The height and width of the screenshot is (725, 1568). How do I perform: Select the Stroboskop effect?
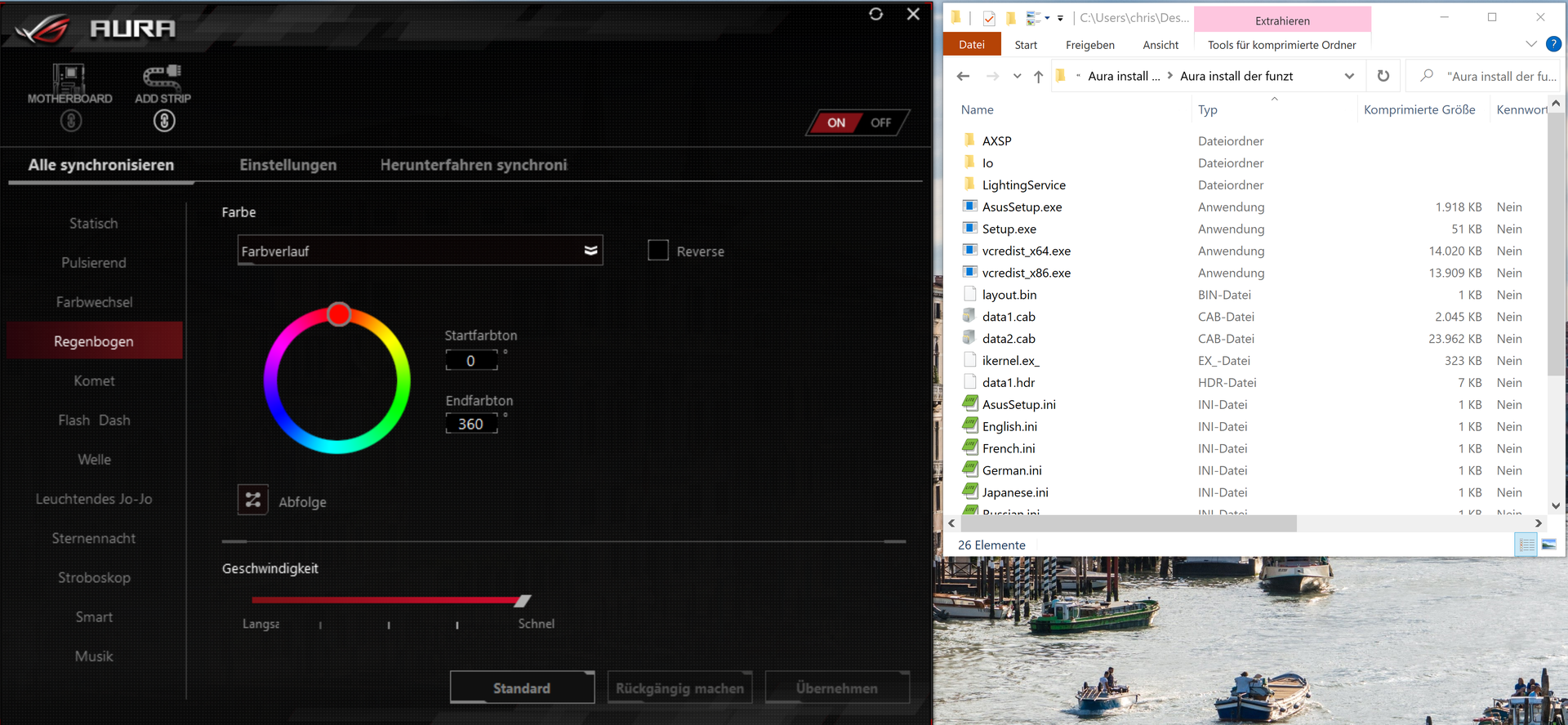94,578
